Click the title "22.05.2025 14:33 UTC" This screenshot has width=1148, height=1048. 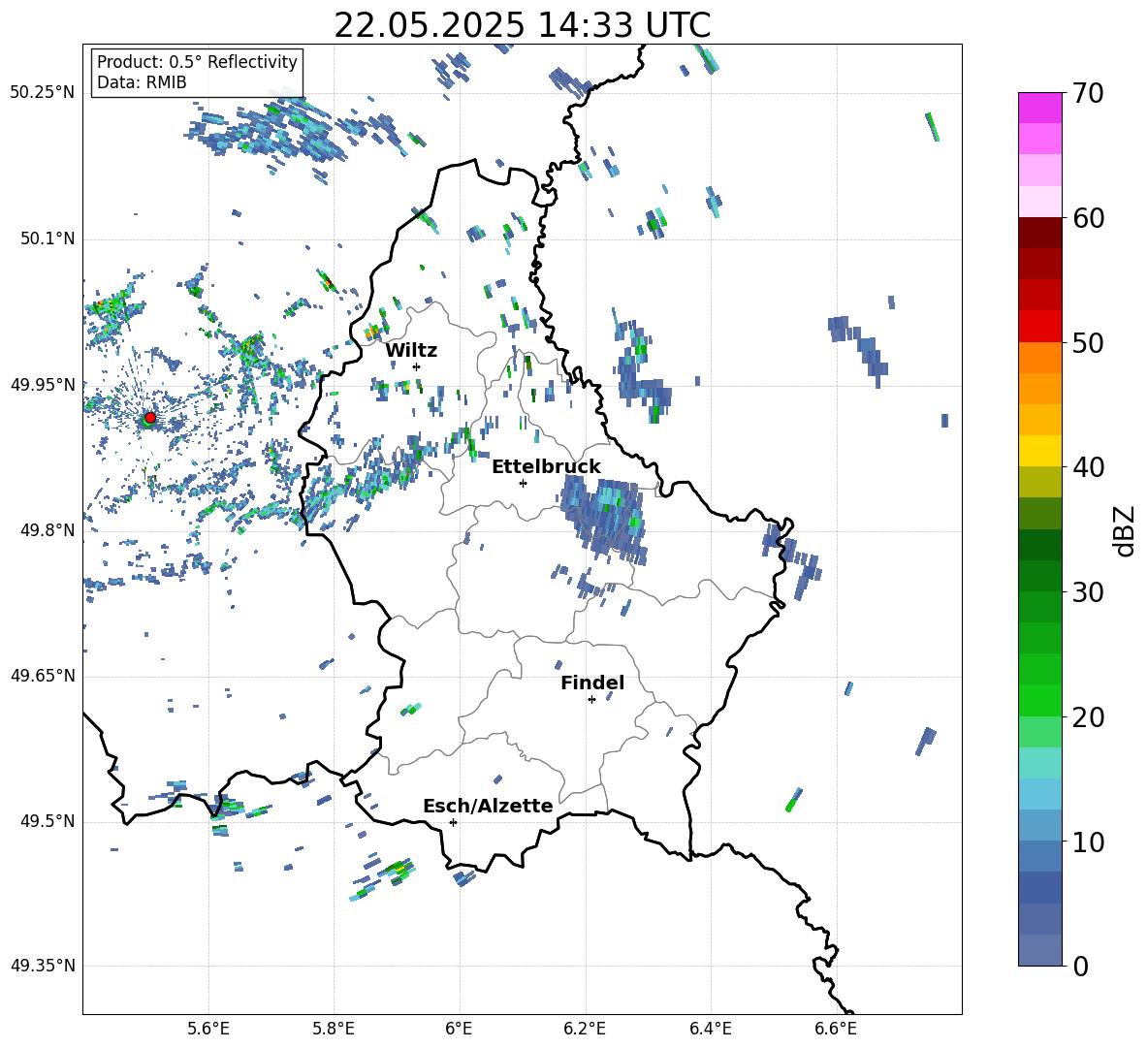point(522,25)
